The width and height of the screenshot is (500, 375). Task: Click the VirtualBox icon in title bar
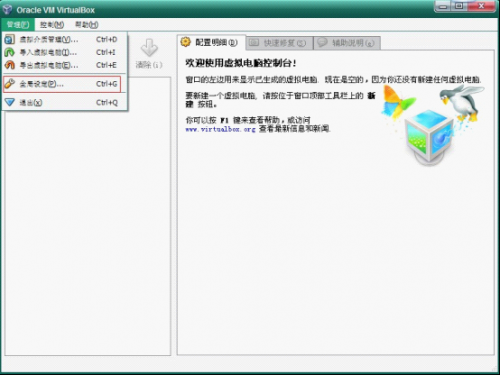coord(7,9)
